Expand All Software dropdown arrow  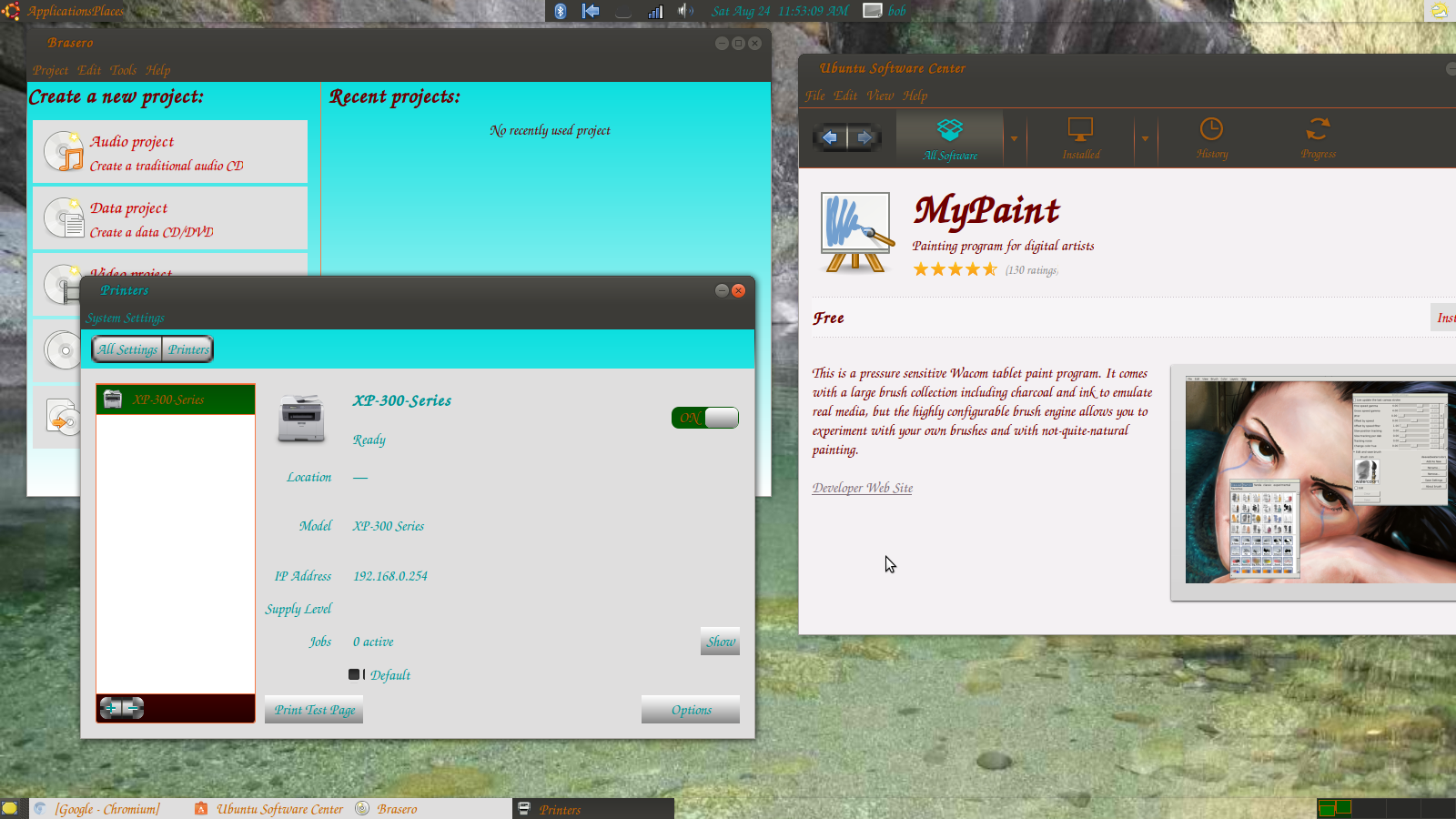(1014, 138)
